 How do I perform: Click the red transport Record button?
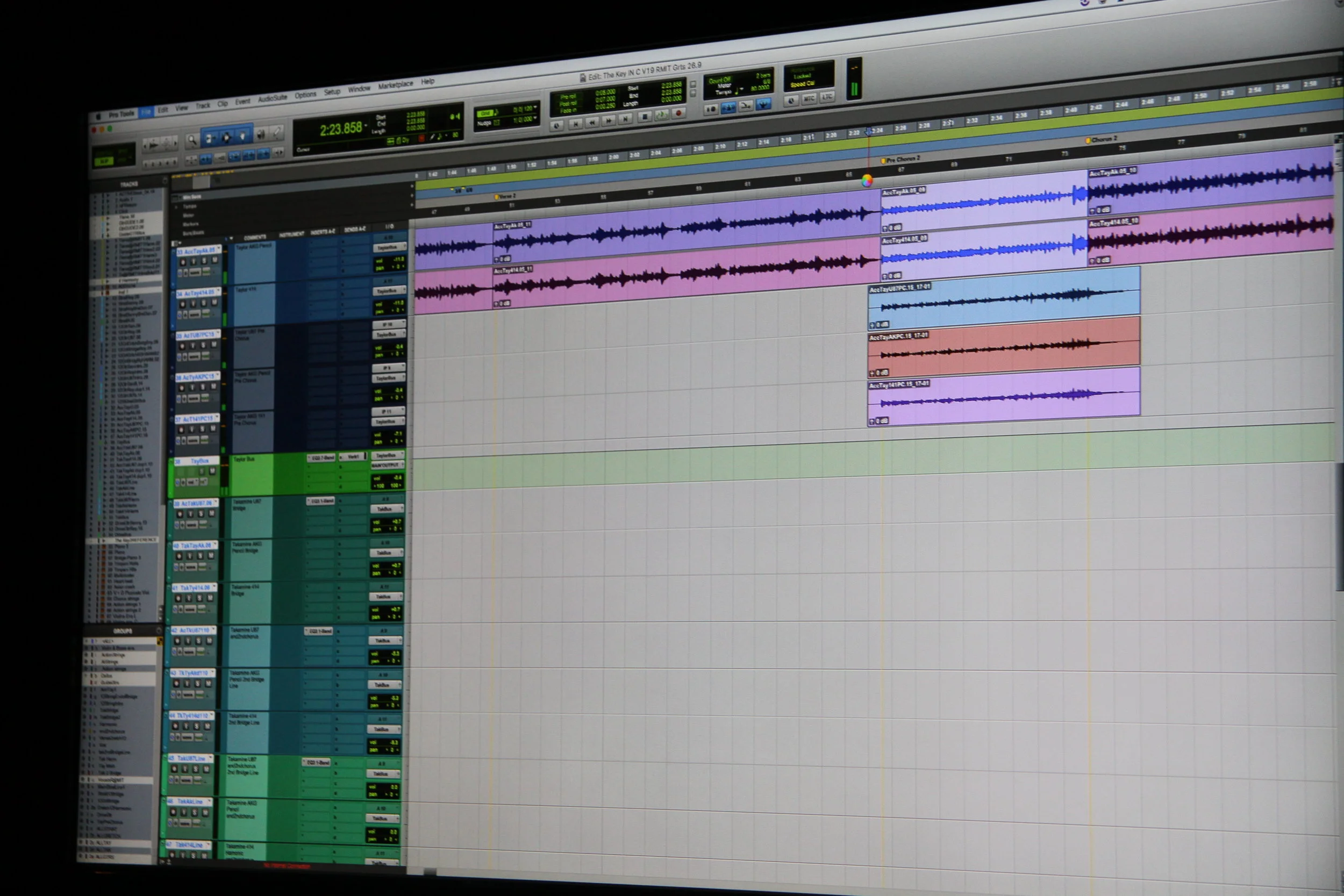(678, 114)
